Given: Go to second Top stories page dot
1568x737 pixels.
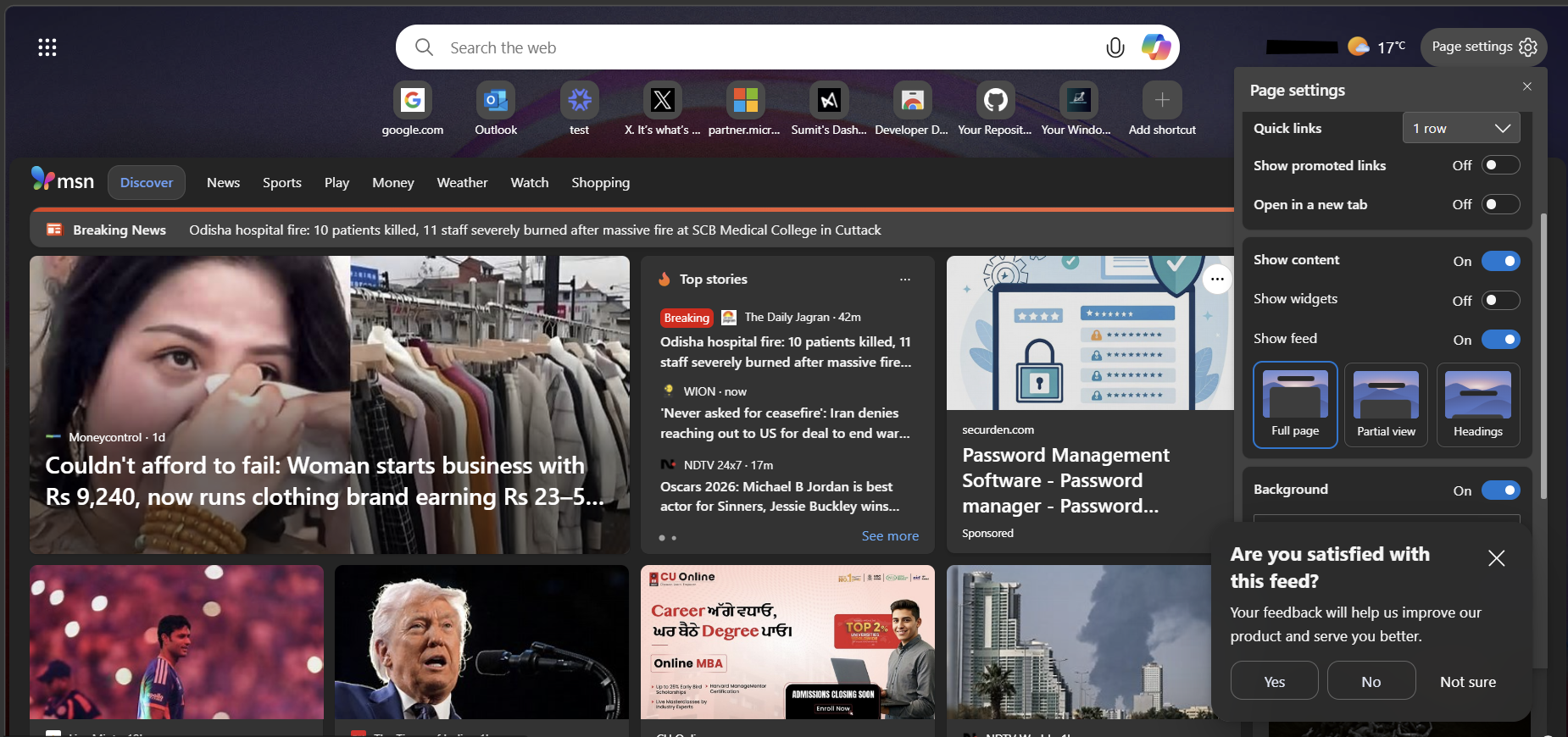Looking at the screenshot, I should tap(674, 538).
